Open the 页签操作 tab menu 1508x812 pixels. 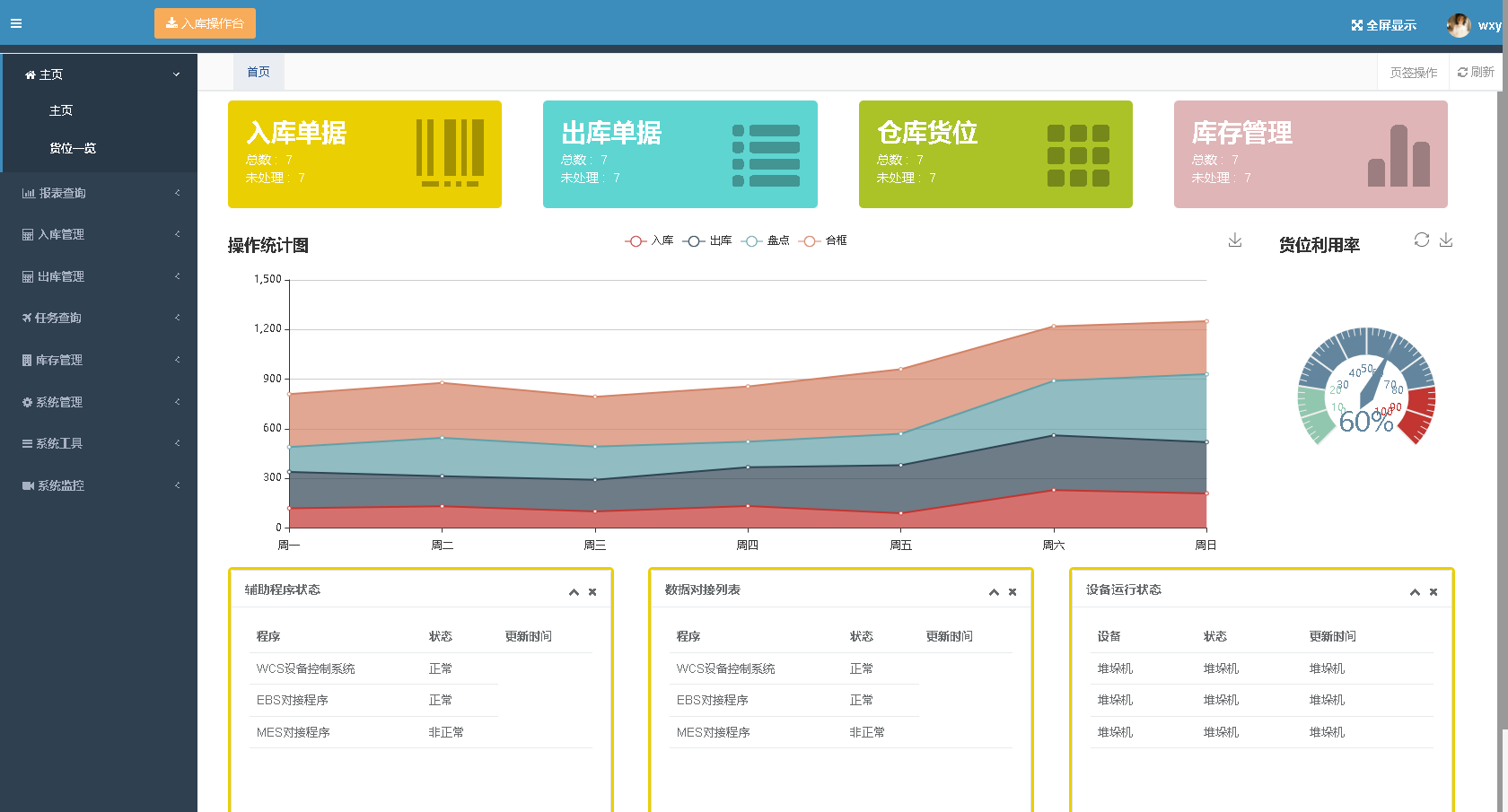(x=1413, y=73)
